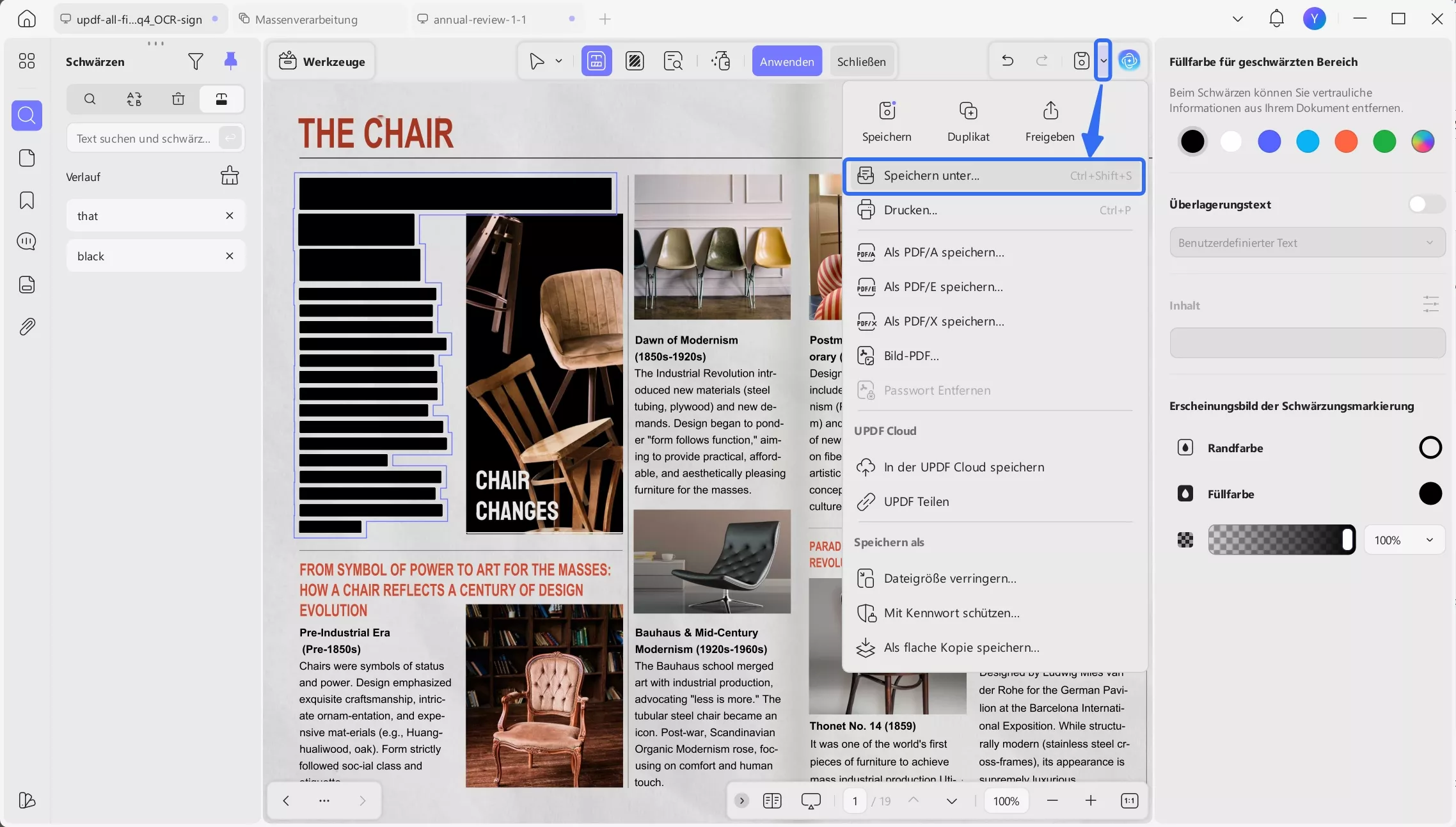Expand the Benutzerdefinierter Text dropdown
1456x827 pixels.
pyautogui.click(x=1307, y=243)
